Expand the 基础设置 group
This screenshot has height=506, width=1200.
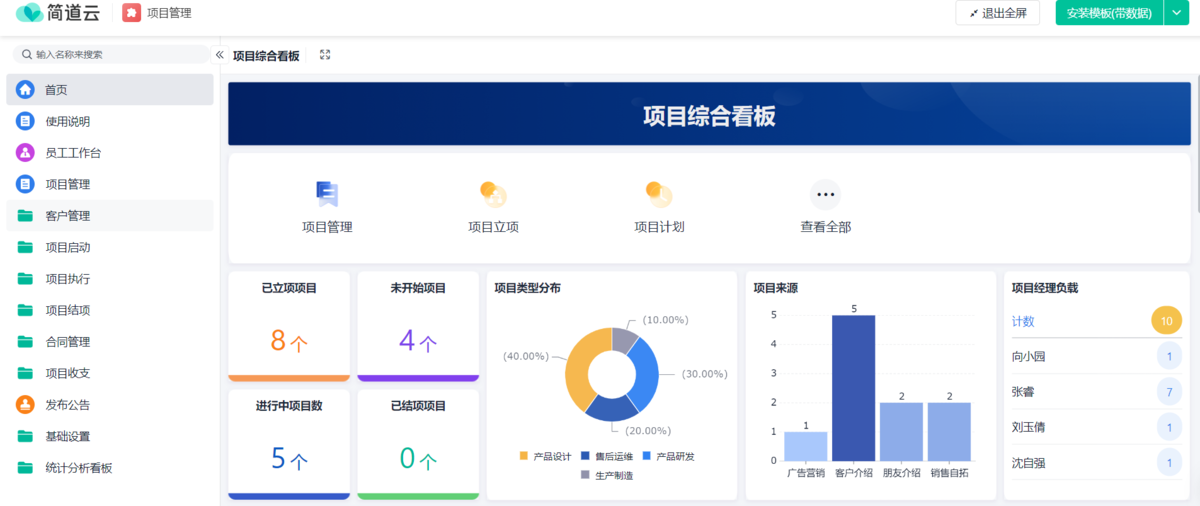[x=110, y=436]
